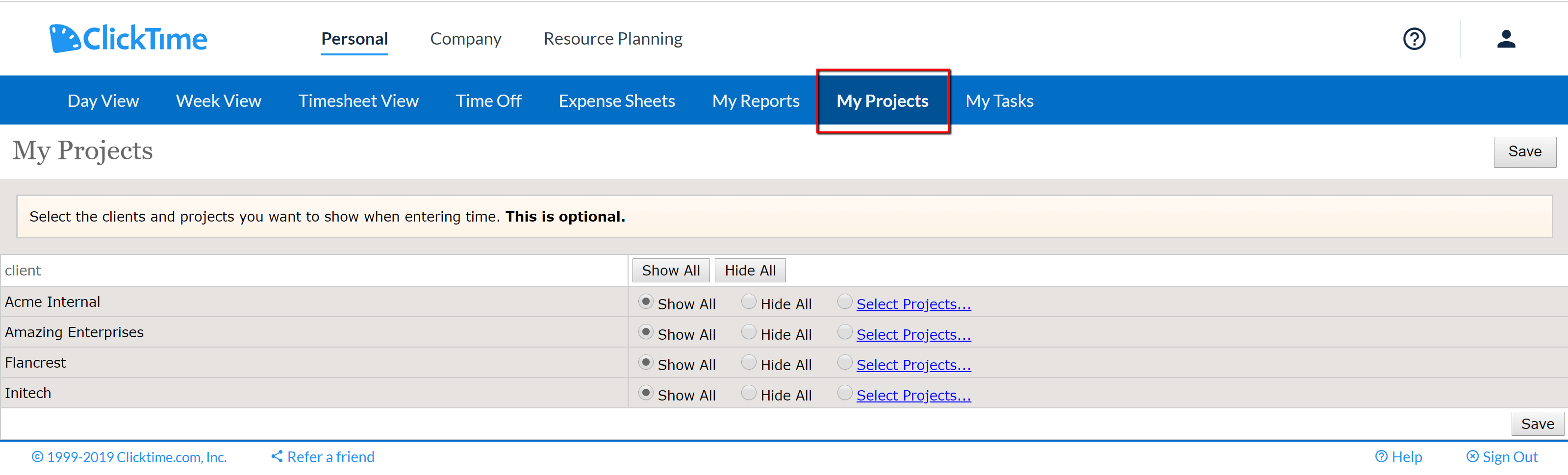This screenshot has height=475, width=1568.
Task: Open Resource Planning section
Action: 613,38
